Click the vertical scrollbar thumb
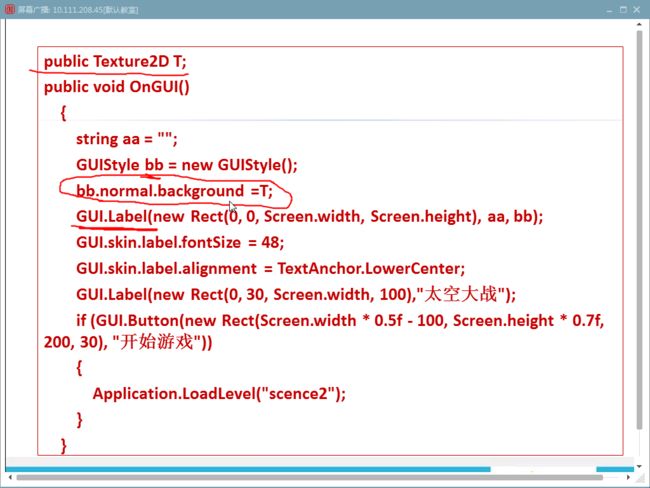Image resolution: width=650 pixels, height=488 pixels. [639, 230]
